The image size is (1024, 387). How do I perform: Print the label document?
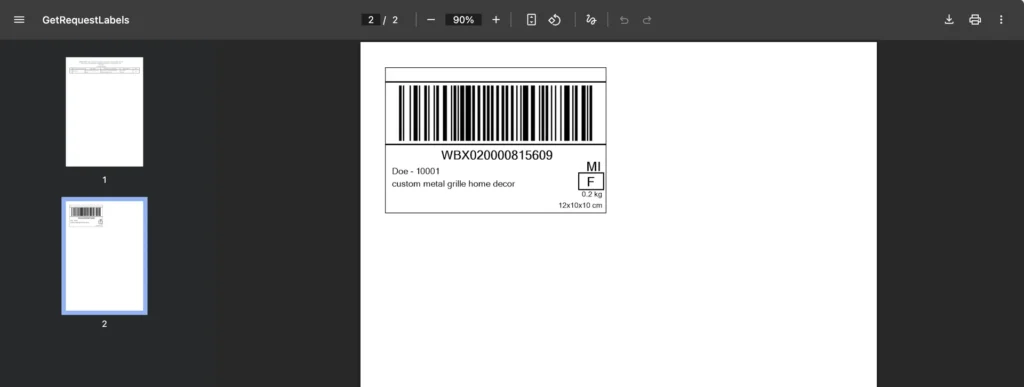(x=975, y=20)
